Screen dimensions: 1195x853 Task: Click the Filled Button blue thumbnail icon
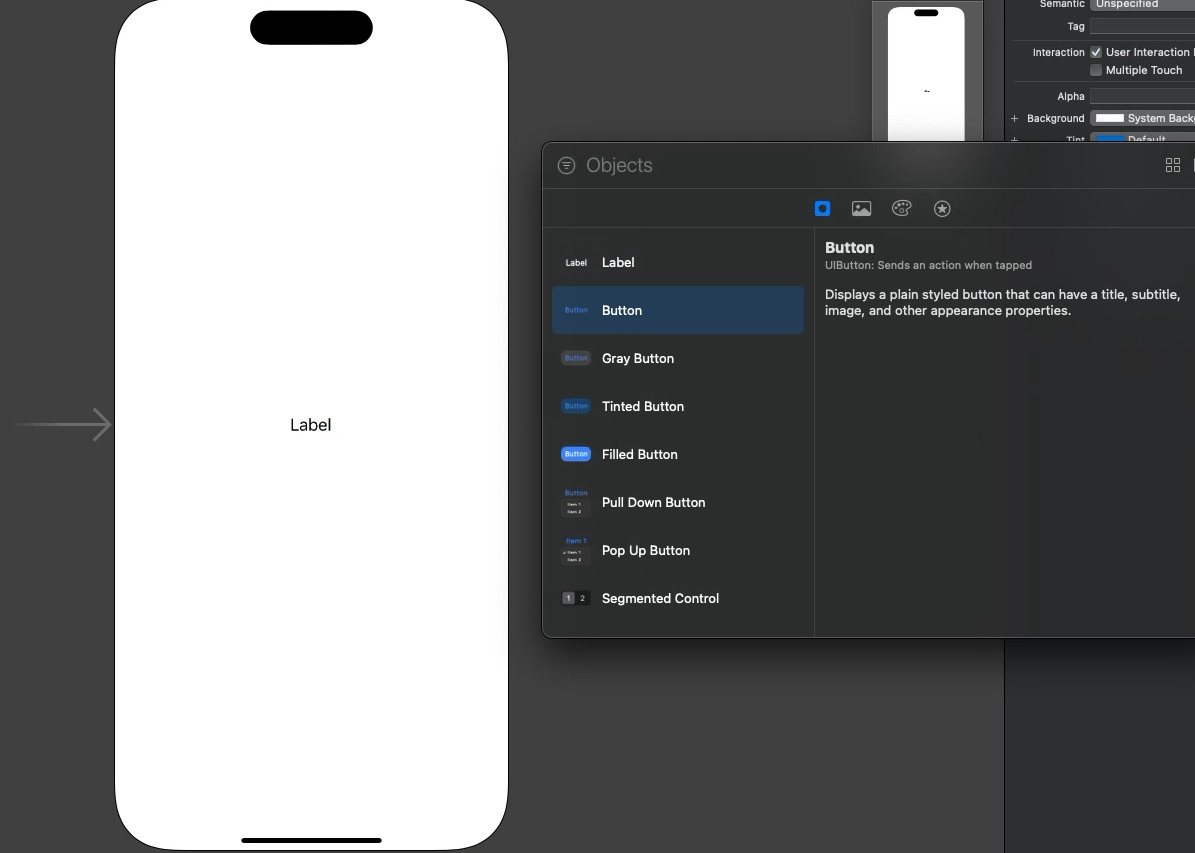pyautogui.click(x=576, y=454)
